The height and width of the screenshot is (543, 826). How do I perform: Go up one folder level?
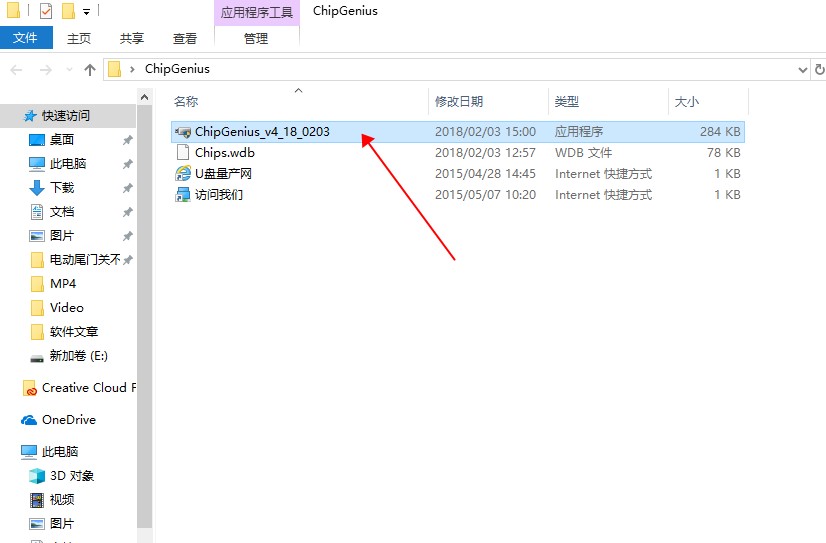pos(90,70)
